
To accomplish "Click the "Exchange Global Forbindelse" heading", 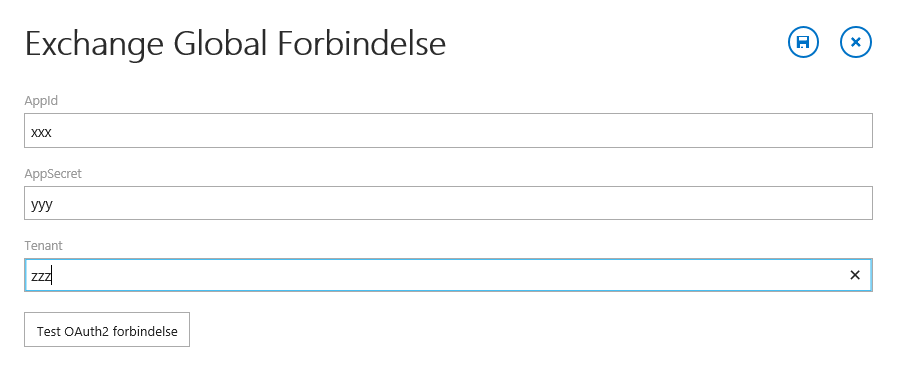I will (x=236, y=44).
